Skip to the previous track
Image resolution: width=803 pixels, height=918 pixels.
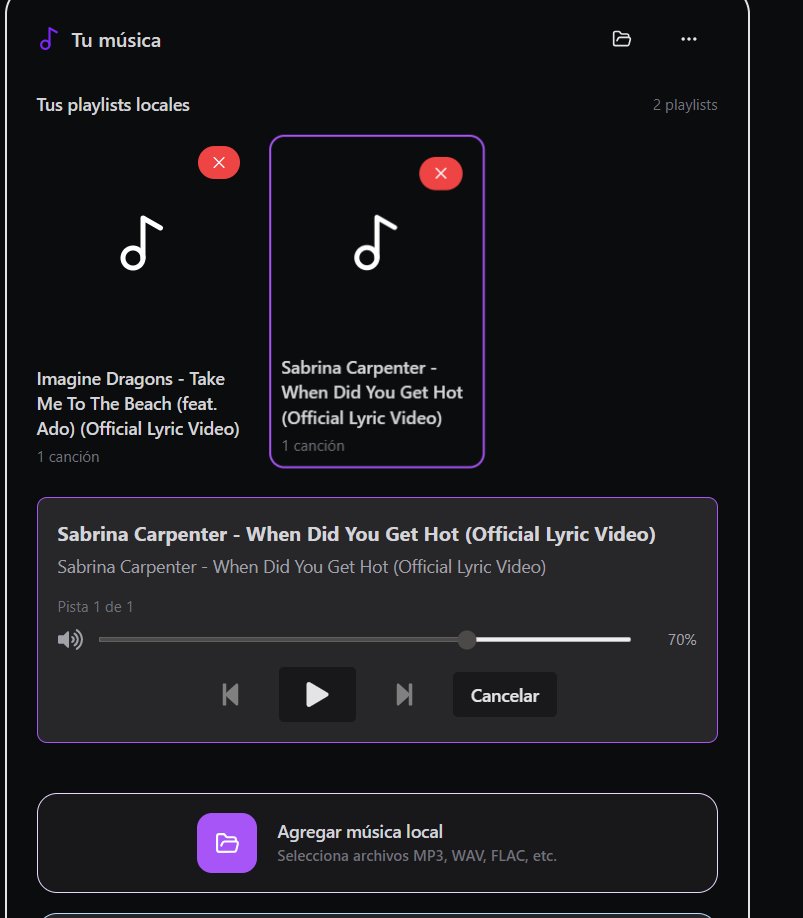231,695
